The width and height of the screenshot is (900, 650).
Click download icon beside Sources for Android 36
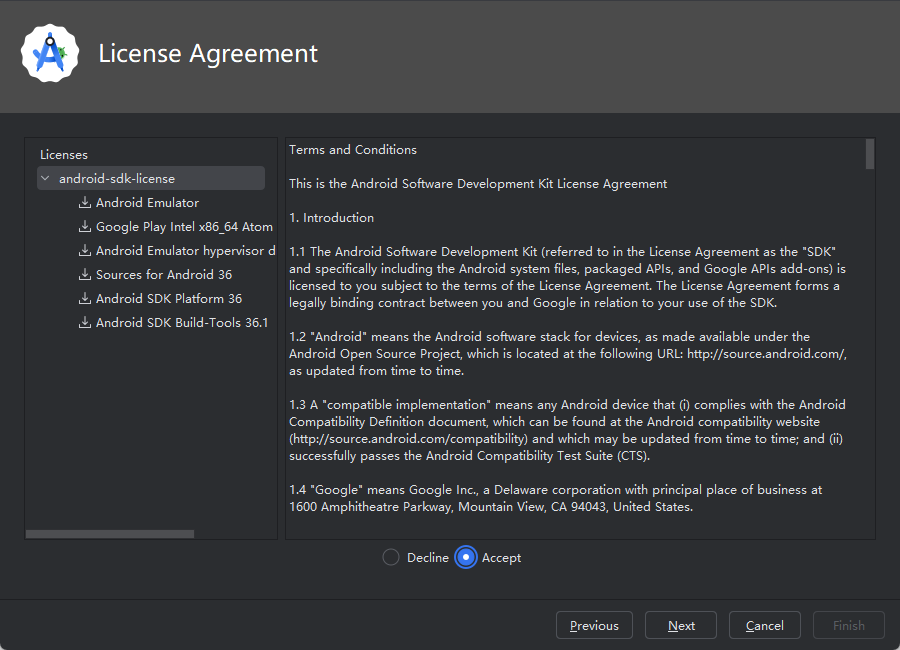click(85, 274)
